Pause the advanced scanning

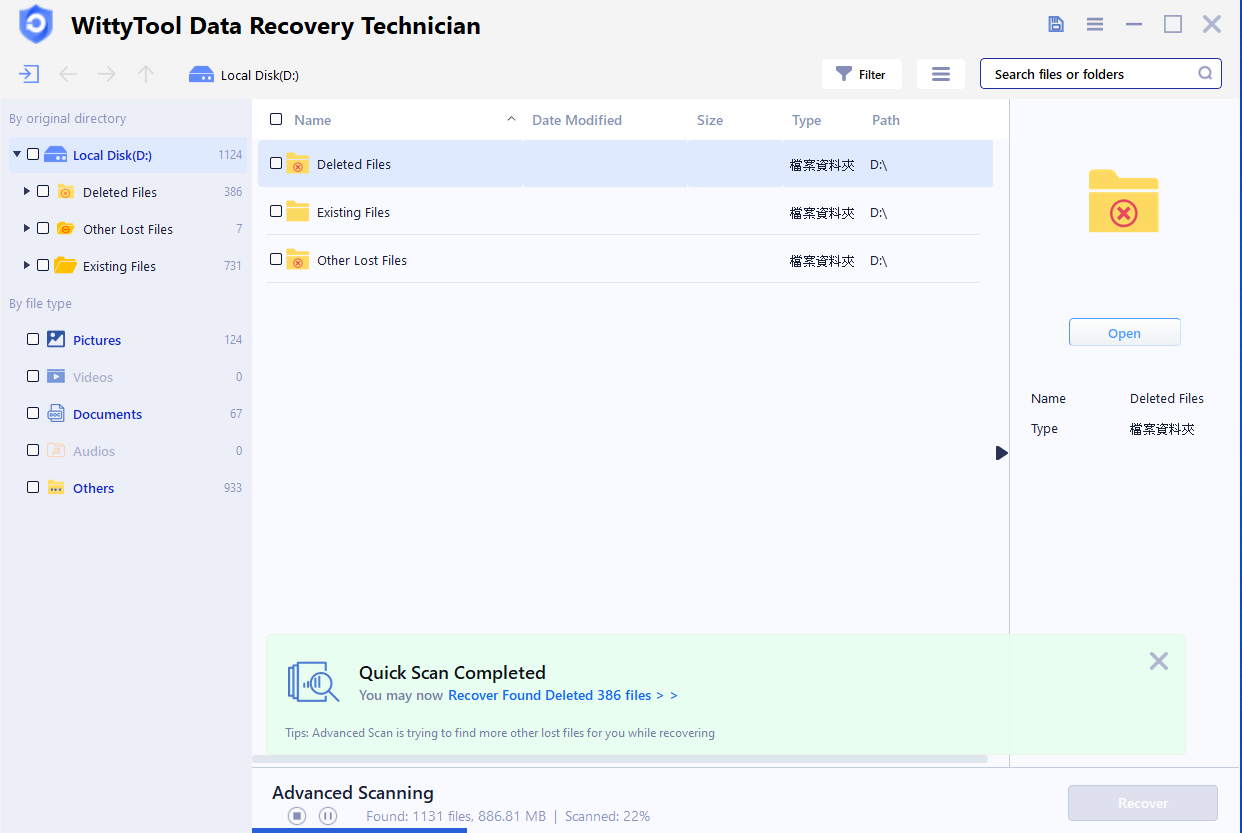[328, 816]
